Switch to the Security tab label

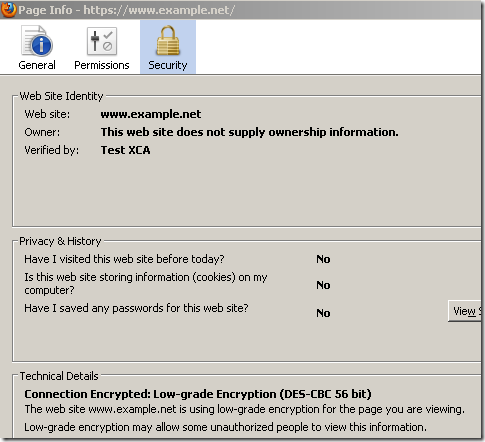click(168, 65)
